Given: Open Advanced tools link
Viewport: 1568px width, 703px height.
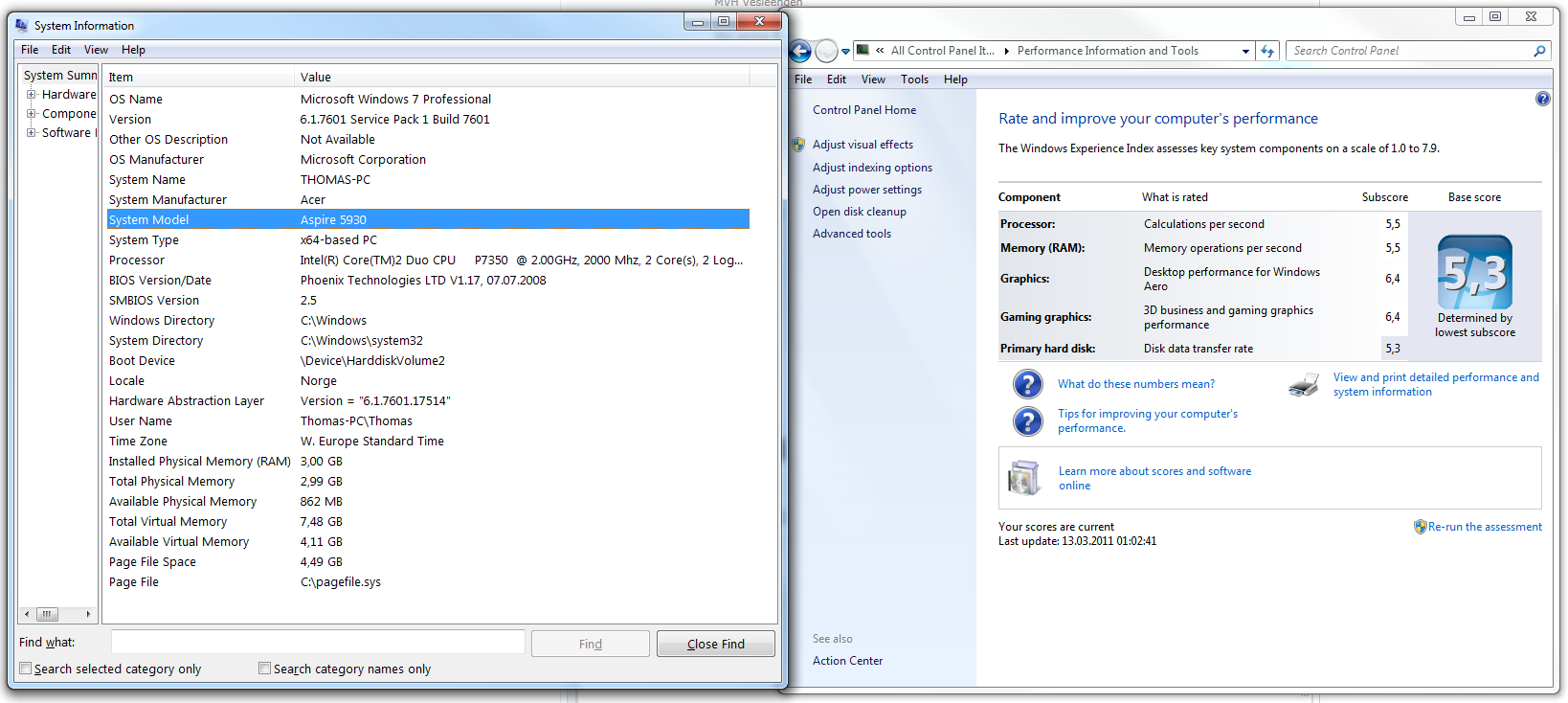Looking at the screenshot, I should pyautogui.click(x=852, y=234).
